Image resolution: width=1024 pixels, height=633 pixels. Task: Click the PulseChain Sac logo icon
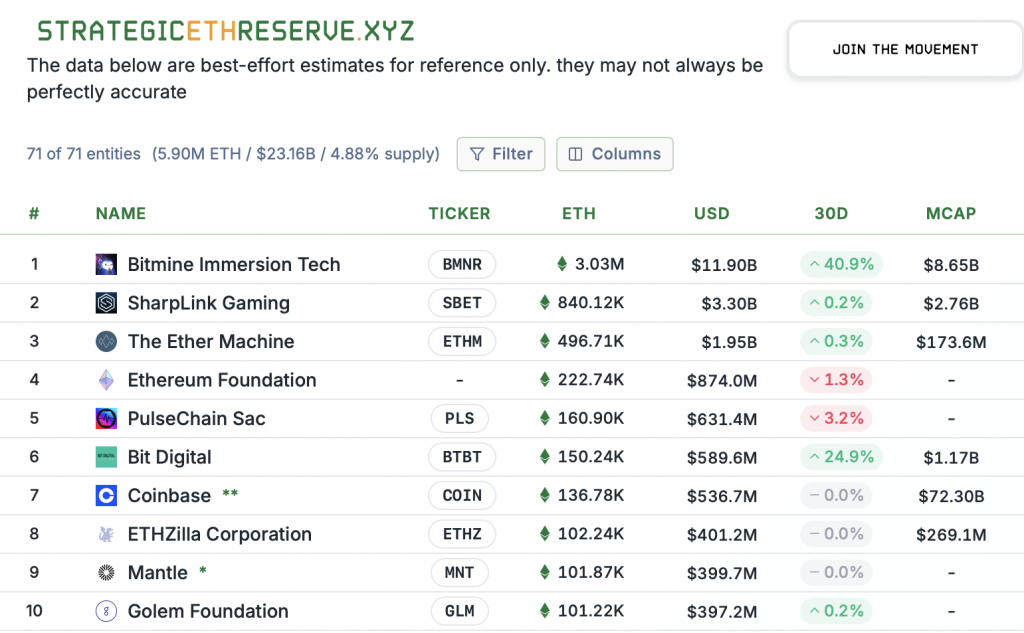click(106, 418)
